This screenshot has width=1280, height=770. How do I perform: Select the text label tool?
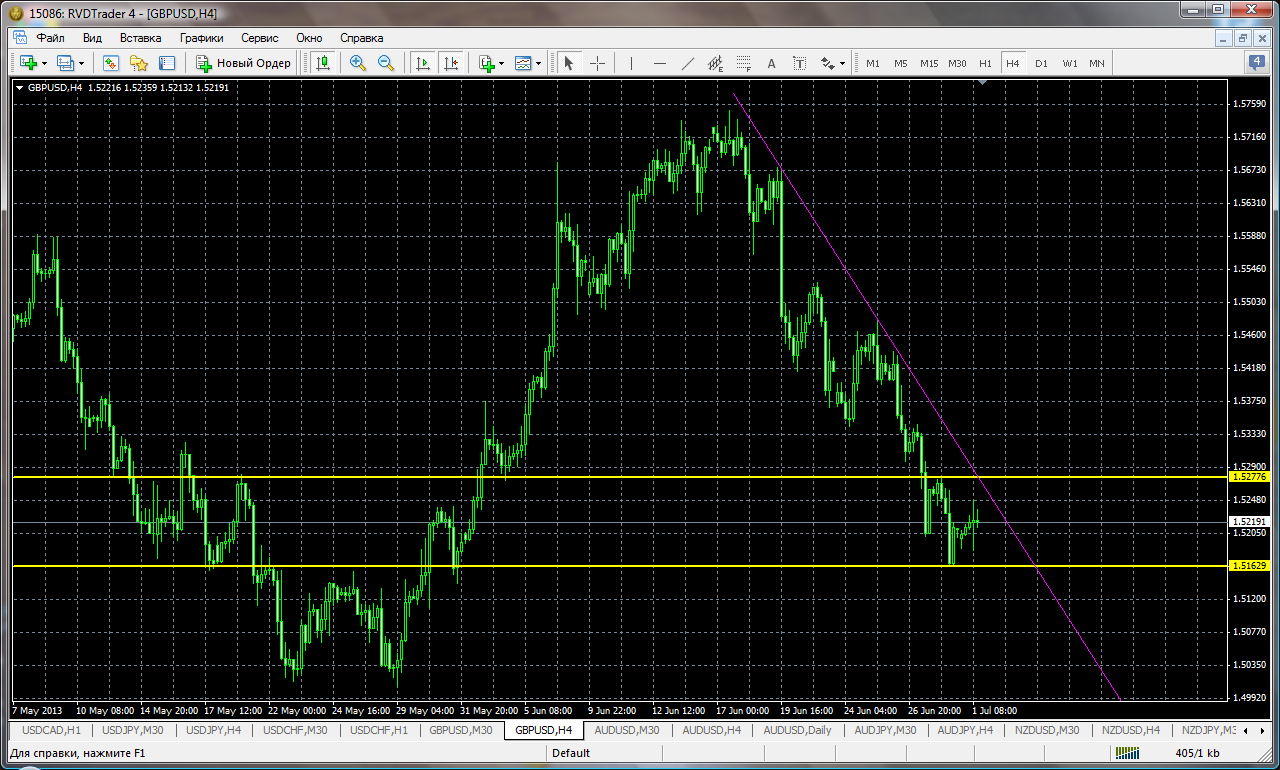click(x=799, y=63)
